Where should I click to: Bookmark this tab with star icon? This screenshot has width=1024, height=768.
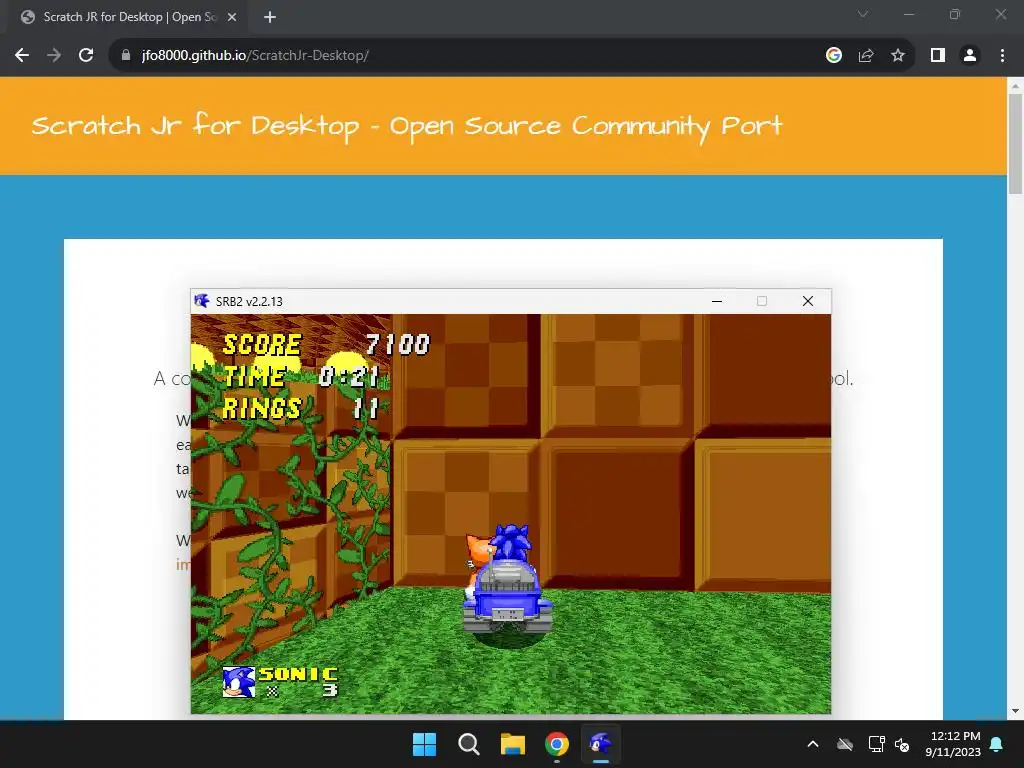point(898,56)
